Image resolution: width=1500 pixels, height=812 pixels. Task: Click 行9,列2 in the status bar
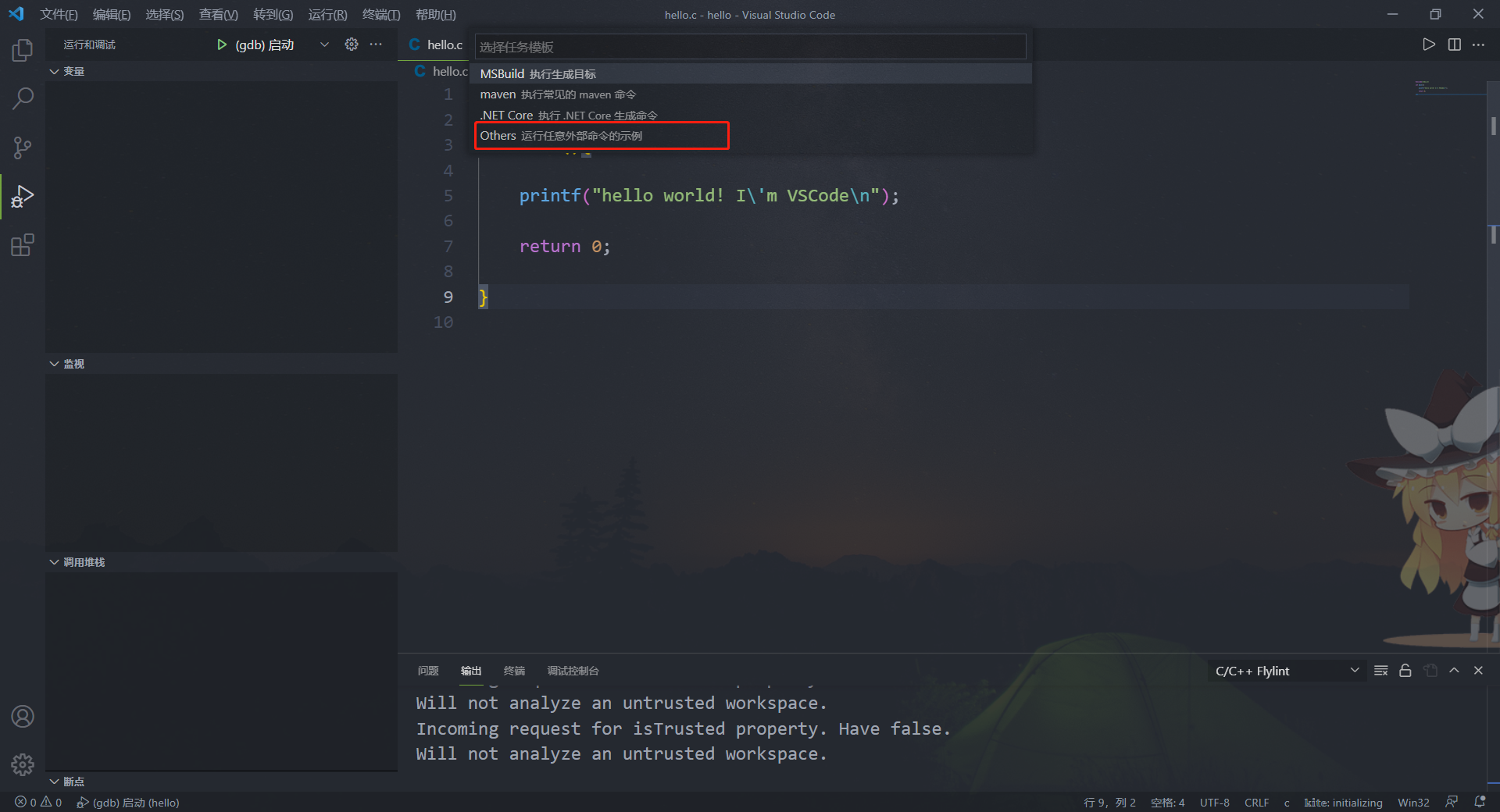click(1109, 802)
